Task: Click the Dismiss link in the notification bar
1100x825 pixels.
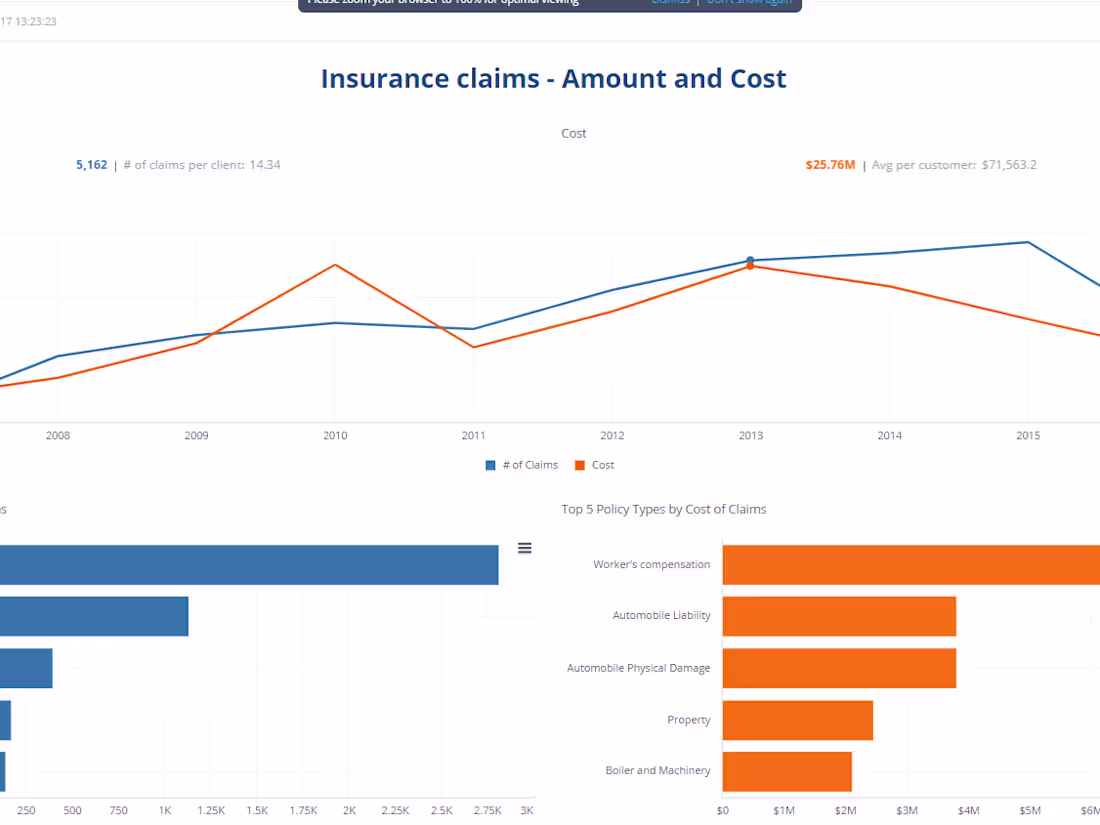Action: [x=671, y=2]
